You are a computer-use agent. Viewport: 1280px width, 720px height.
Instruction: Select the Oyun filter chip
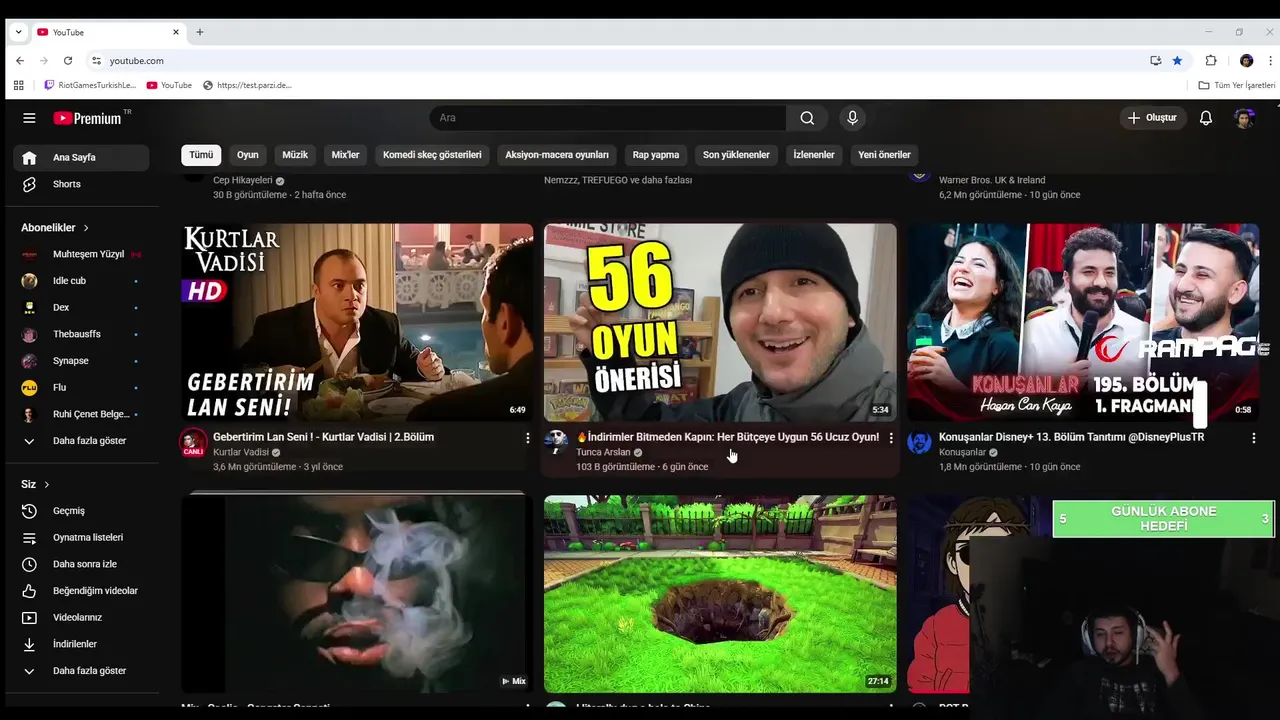coord(248,155)
